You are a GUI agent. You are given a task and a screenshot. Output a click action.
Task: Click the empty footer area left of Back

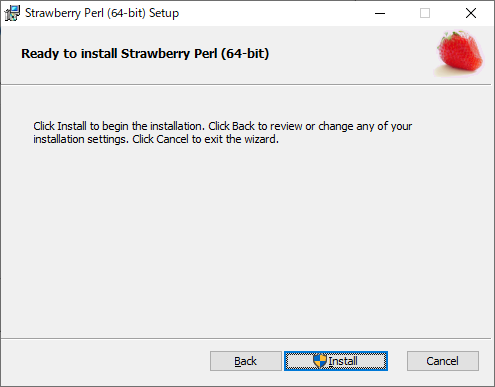pos(105,362)
